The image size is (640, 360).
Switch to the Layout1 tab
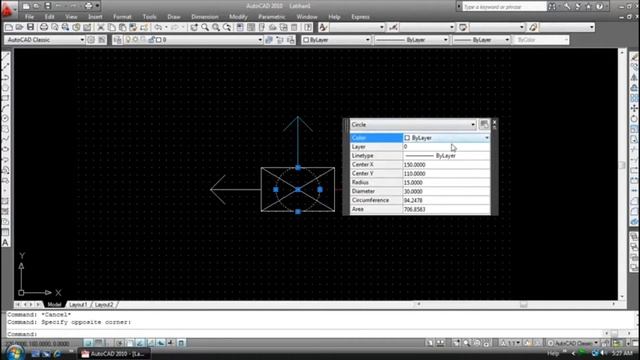coord(78,304)
